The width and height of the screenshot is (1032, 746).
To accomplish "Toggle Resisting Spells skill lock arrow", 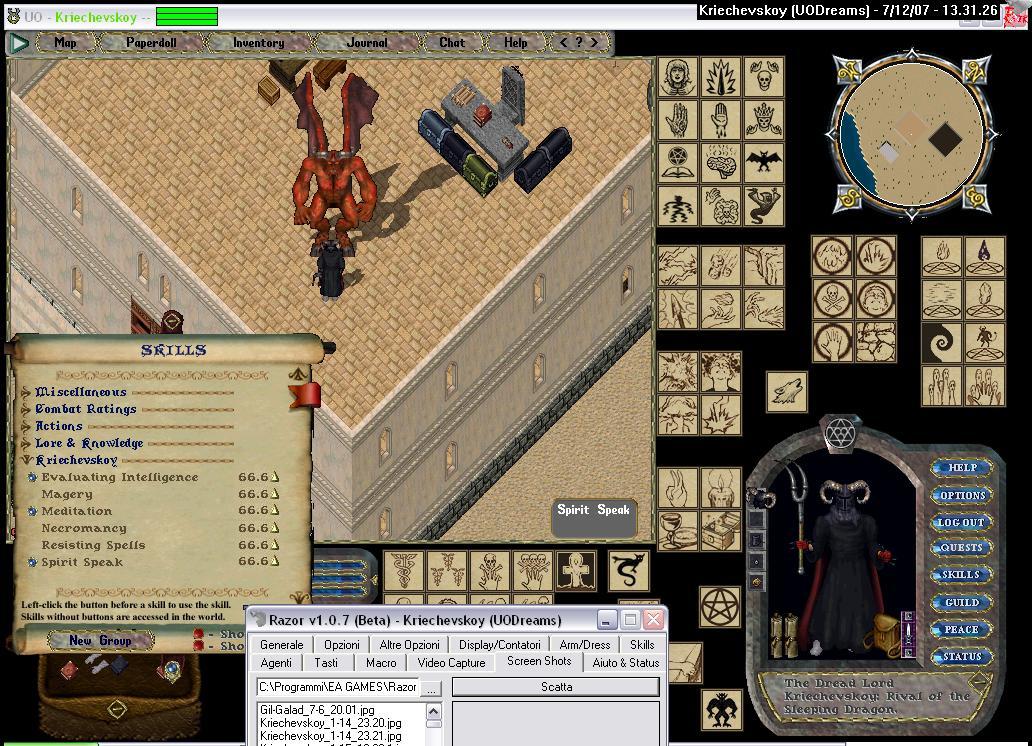I will point(275,545).
